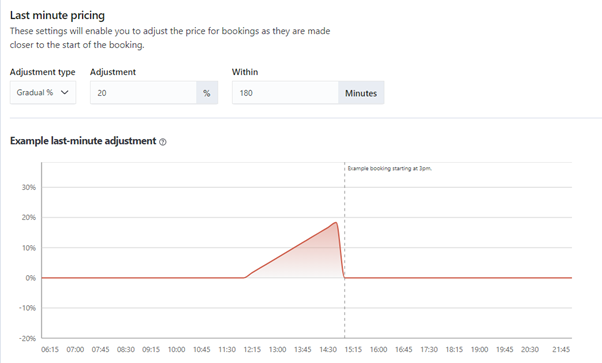Viewport: 602px width, 363px height.
Task: Click the peak of the red adjustment curve
Action: point(336,222)
